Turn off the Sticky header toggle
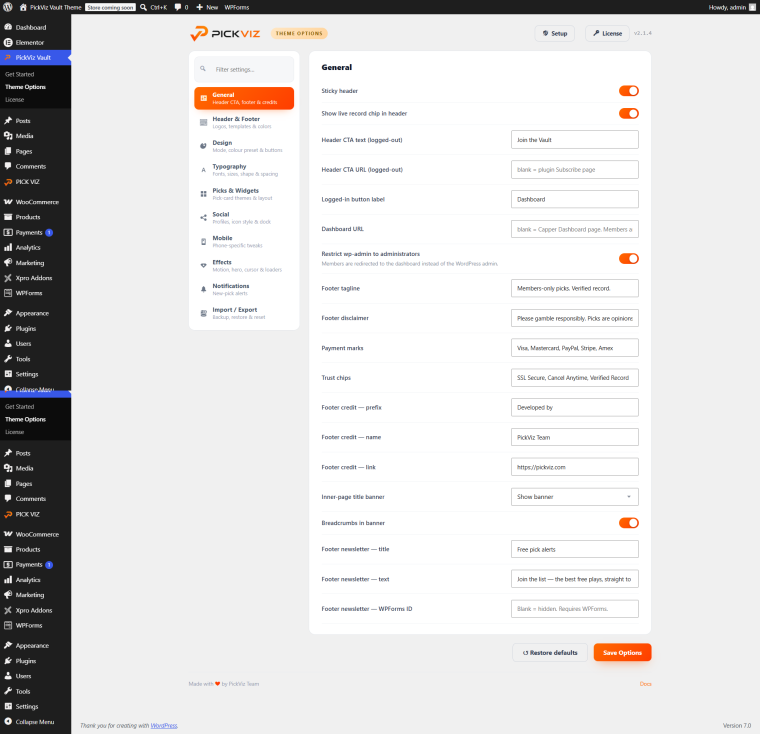 (x=629, y=91)
